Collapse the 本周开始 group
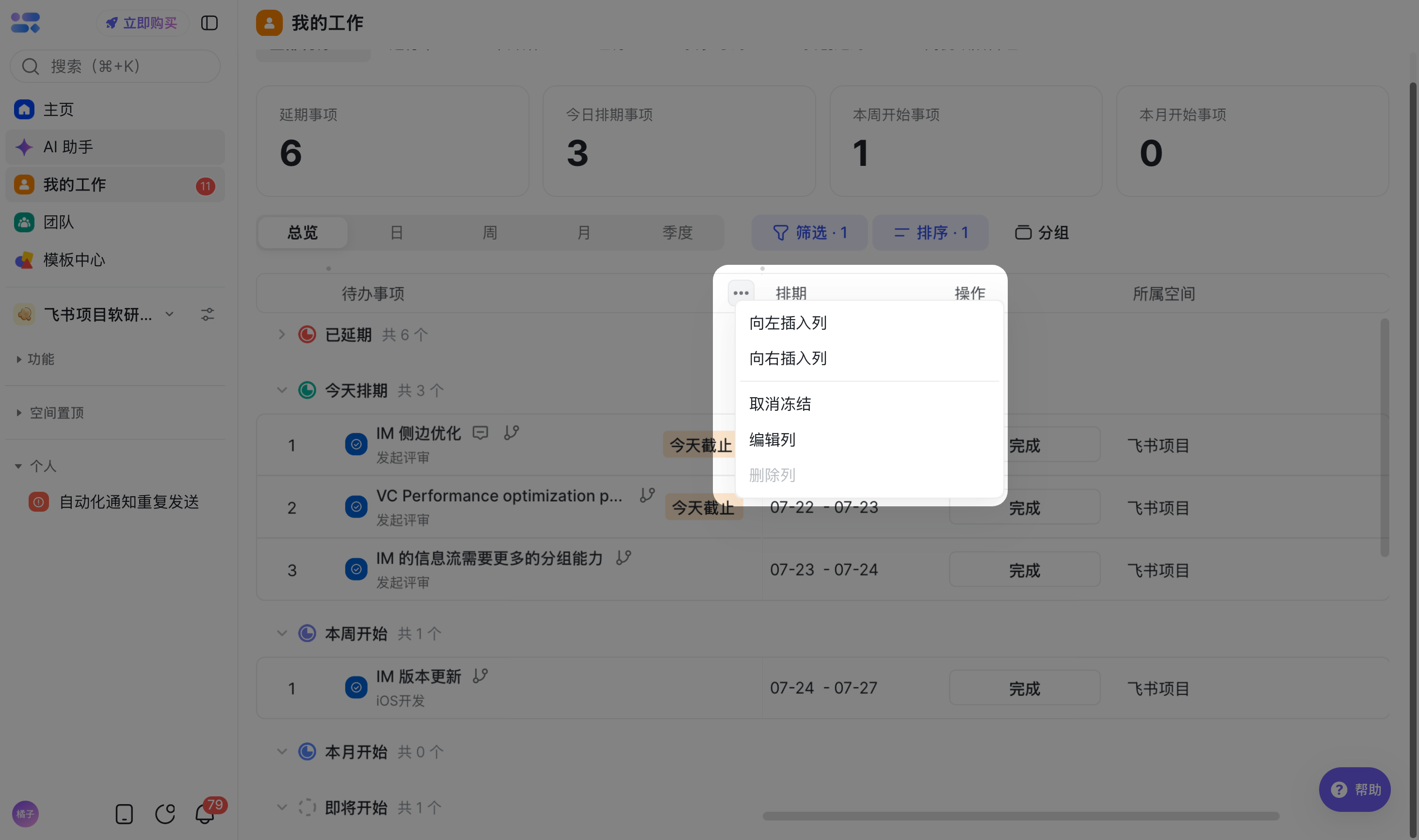The image size is (1419, 840). 282,633
